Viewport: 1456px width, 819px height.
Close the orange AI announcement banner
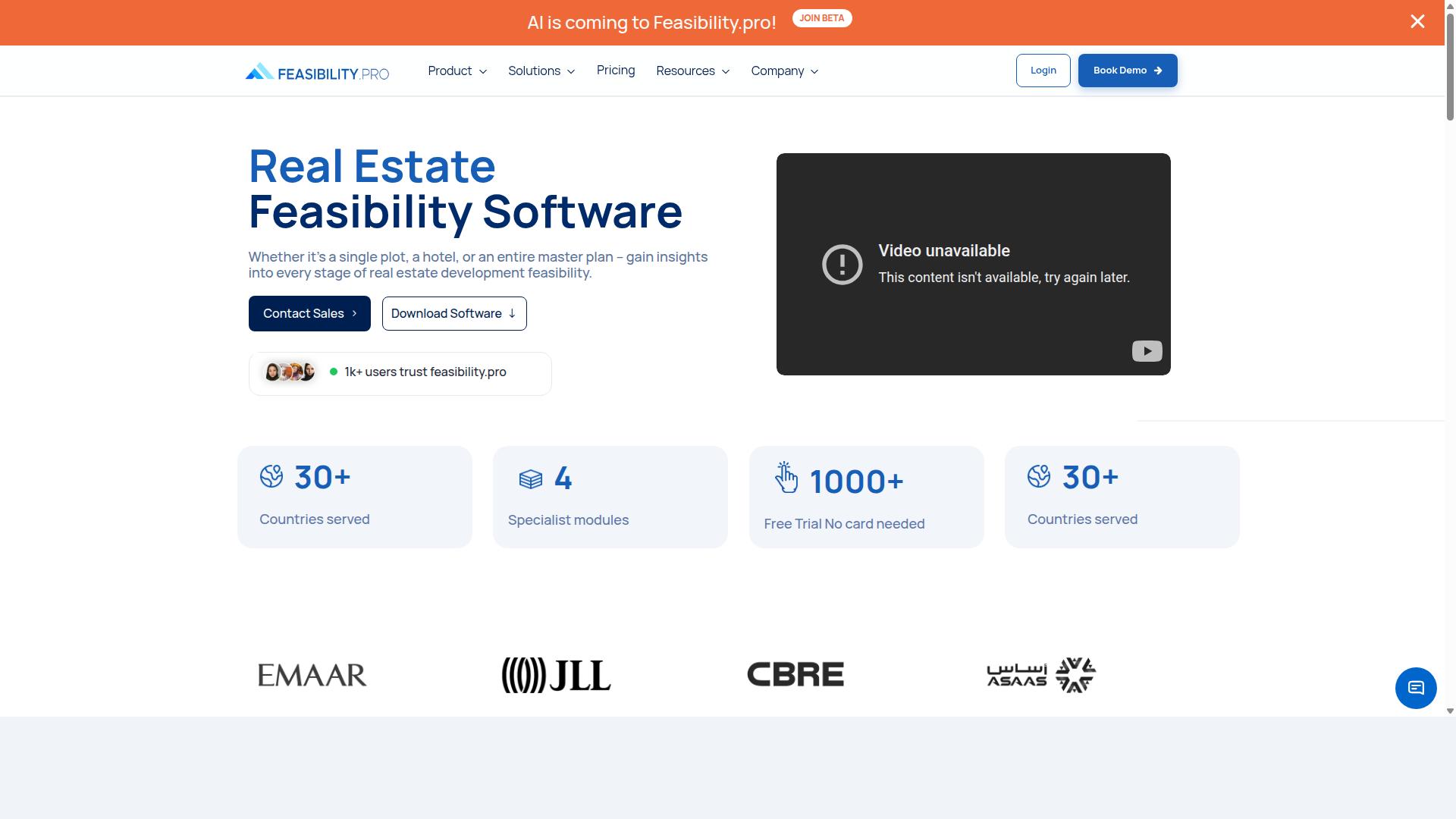1417,21
